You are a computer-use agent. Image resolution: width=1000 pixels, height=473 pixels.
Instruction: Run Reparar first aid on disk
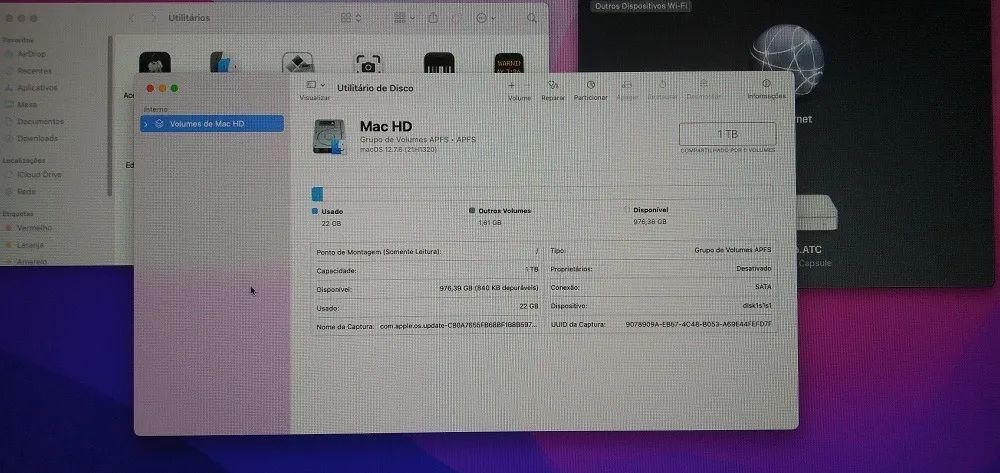(553, 85)
